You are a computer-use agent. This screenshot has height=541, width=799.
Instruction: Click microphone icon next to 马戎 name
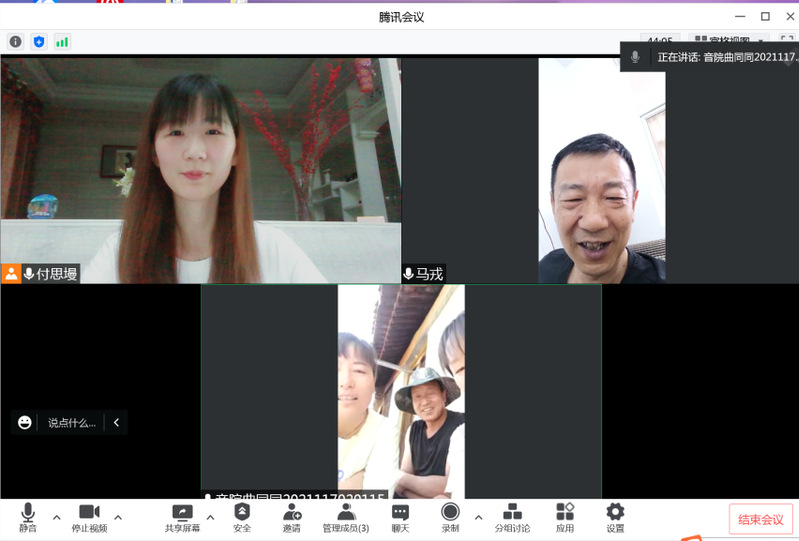pyautogui.click(x=408, y=274)
